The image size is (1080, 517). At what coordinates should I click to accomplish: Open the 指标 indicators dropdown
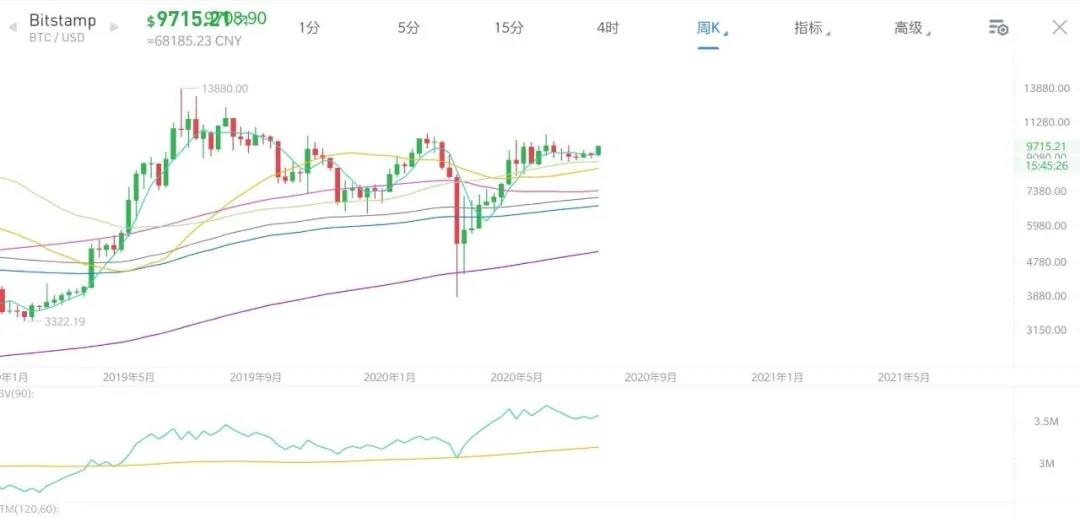tap(810, 28)
